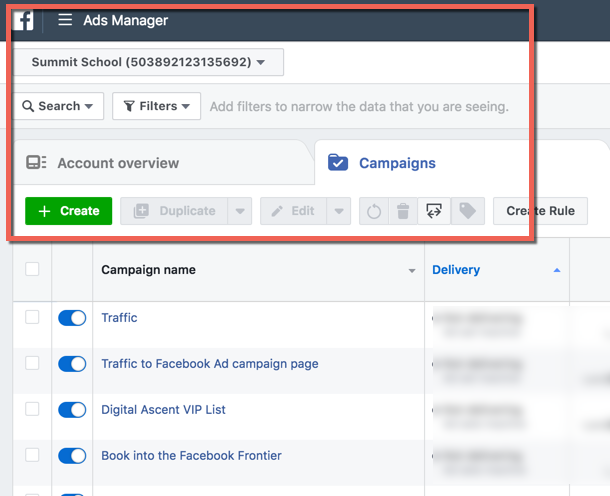Tick the select-all checkbox in header
This screenshot has width=610, height=496.
click(x=32, y=269)
